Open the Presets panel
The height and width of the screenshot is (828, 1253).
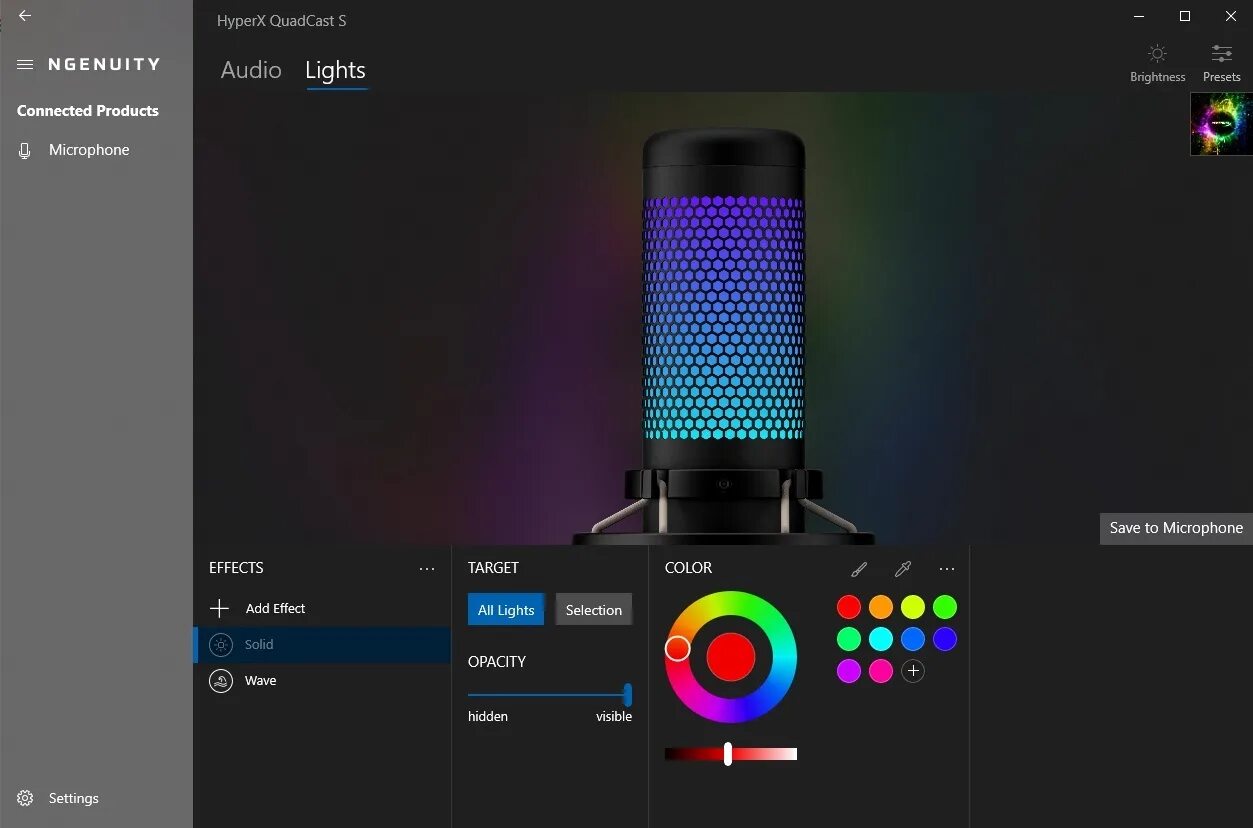(x=1221, y=63)
